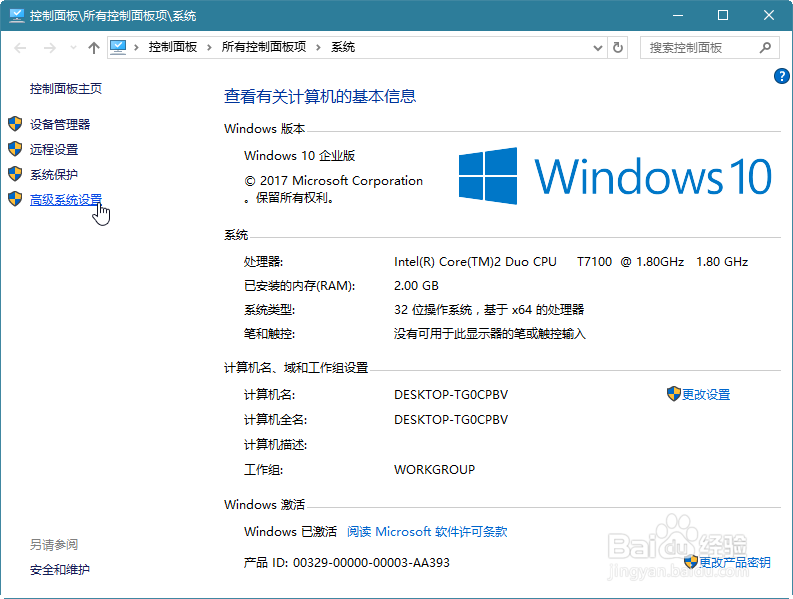Expand chevron after 所有控制面板项 breadcrumb
The image size is (793, 599).
[x=318, y=48]
